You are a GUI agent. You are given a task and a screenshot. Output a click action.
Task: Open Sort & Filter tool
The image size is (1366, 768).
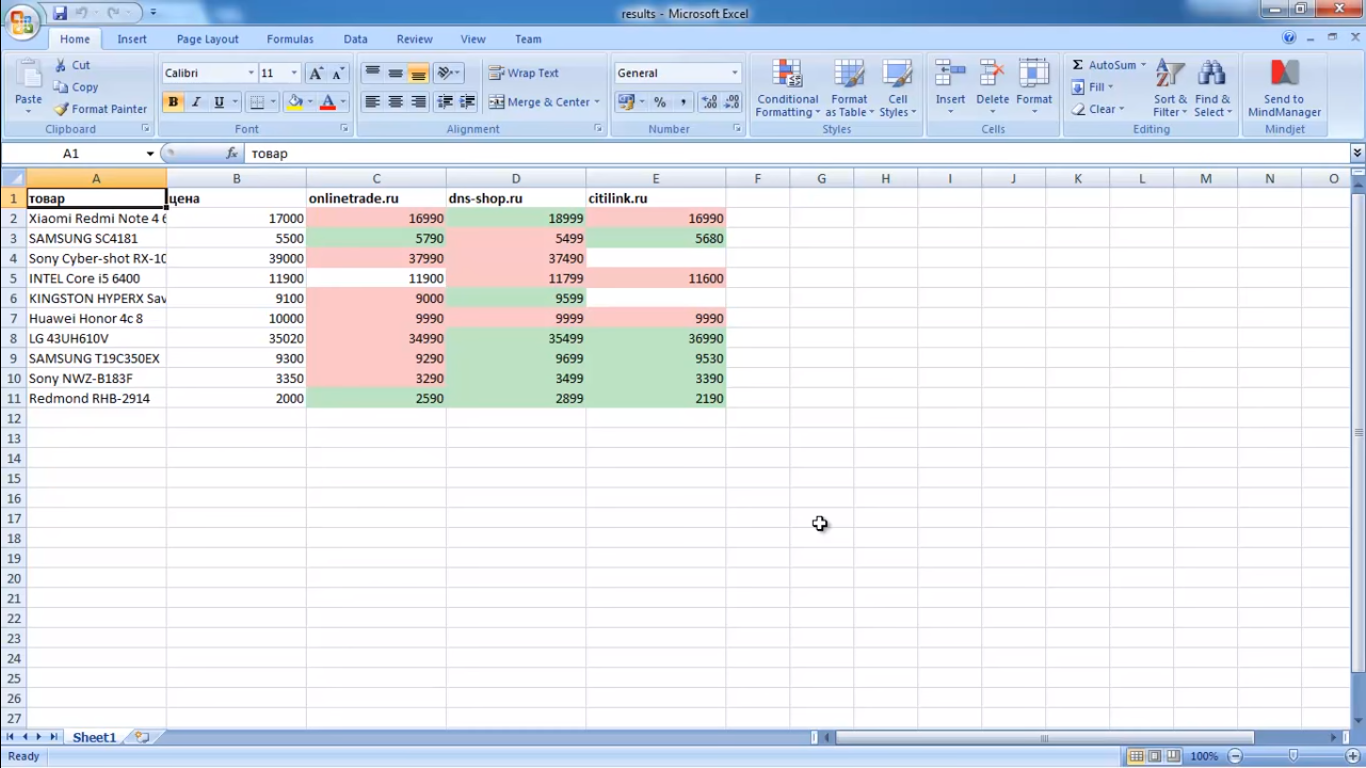point(1169,88)
